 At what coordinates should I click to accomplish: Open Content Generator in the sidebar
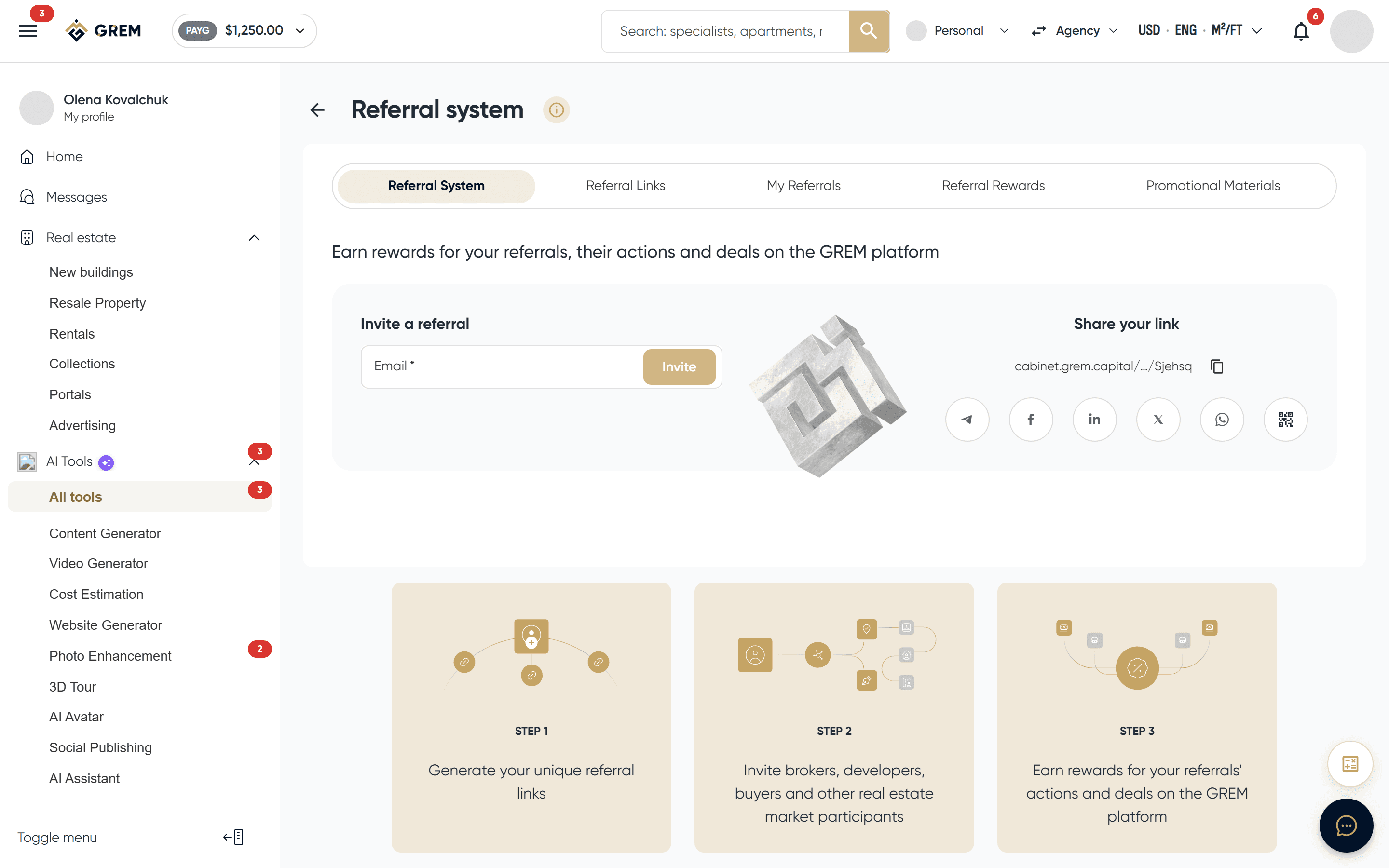[105, 533]
